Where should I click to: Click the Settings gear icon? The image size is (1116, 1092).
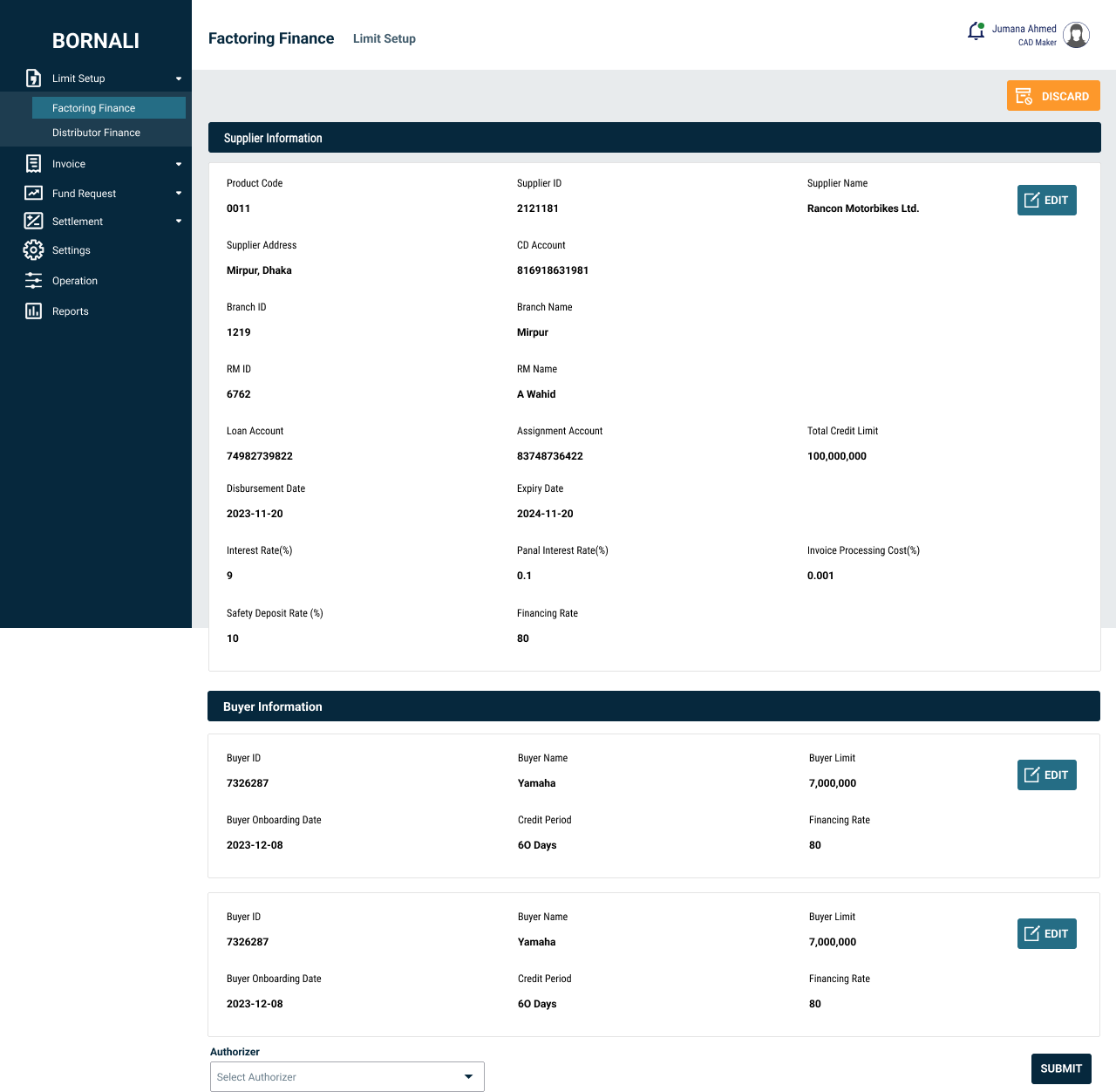[33, 250]
